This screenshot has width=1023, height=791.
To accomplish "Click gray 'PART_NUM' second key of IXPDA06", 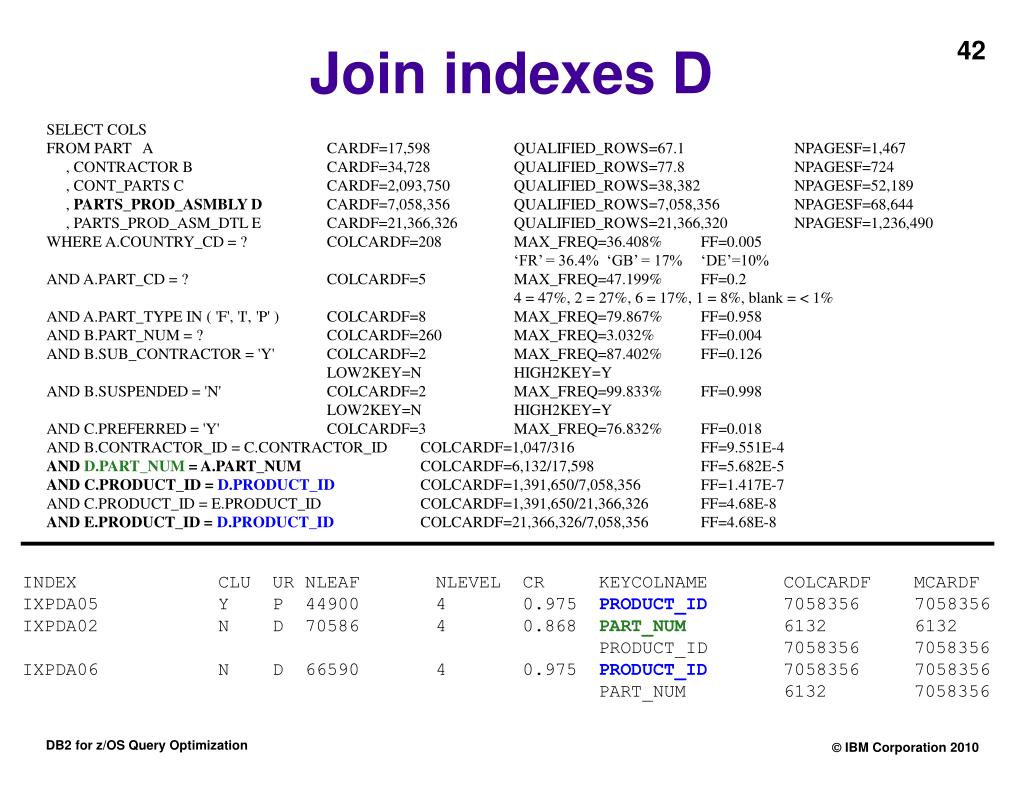I will [642, 692].
